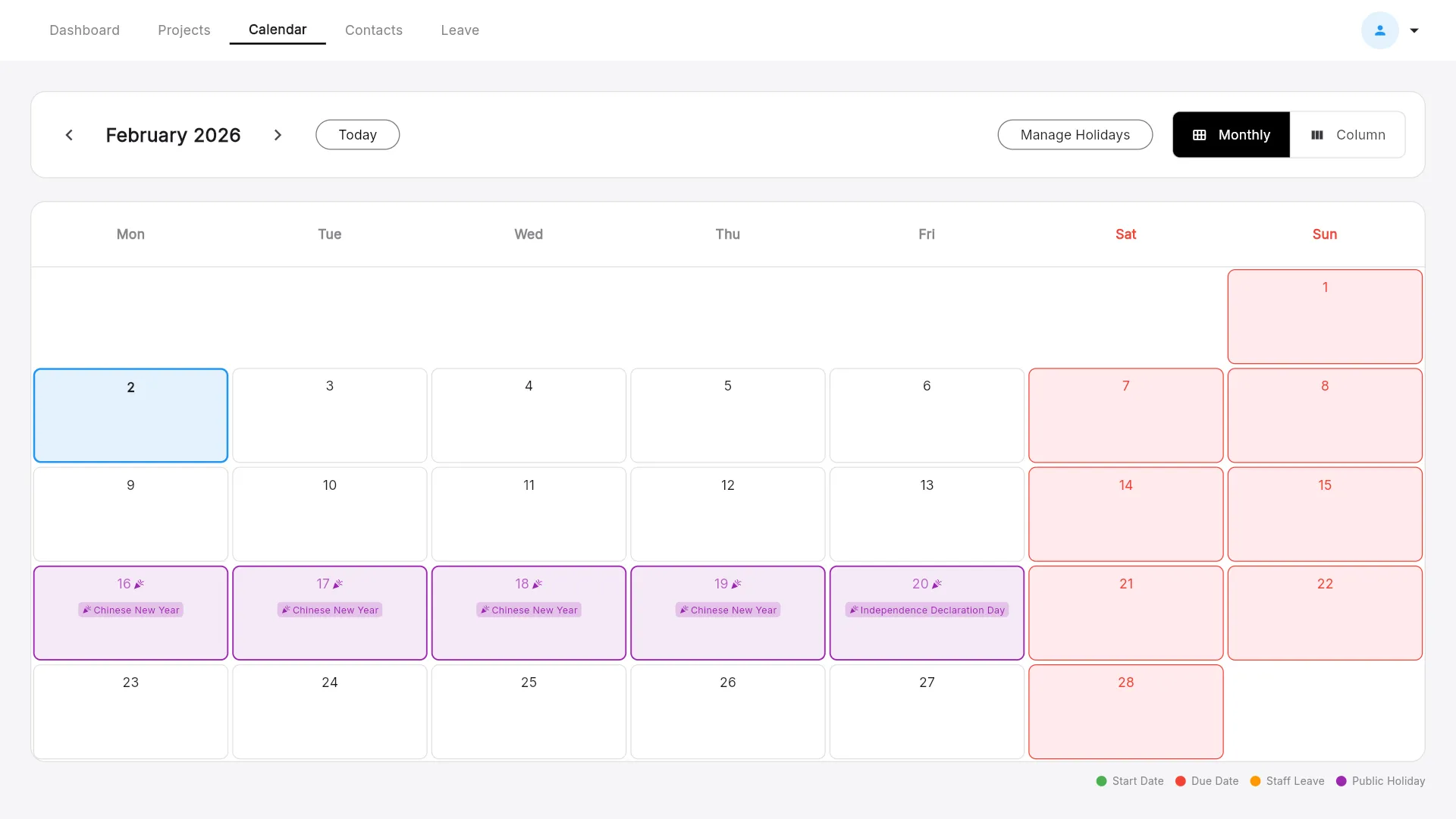Click the celebration icon on February 19

point(738,583)
